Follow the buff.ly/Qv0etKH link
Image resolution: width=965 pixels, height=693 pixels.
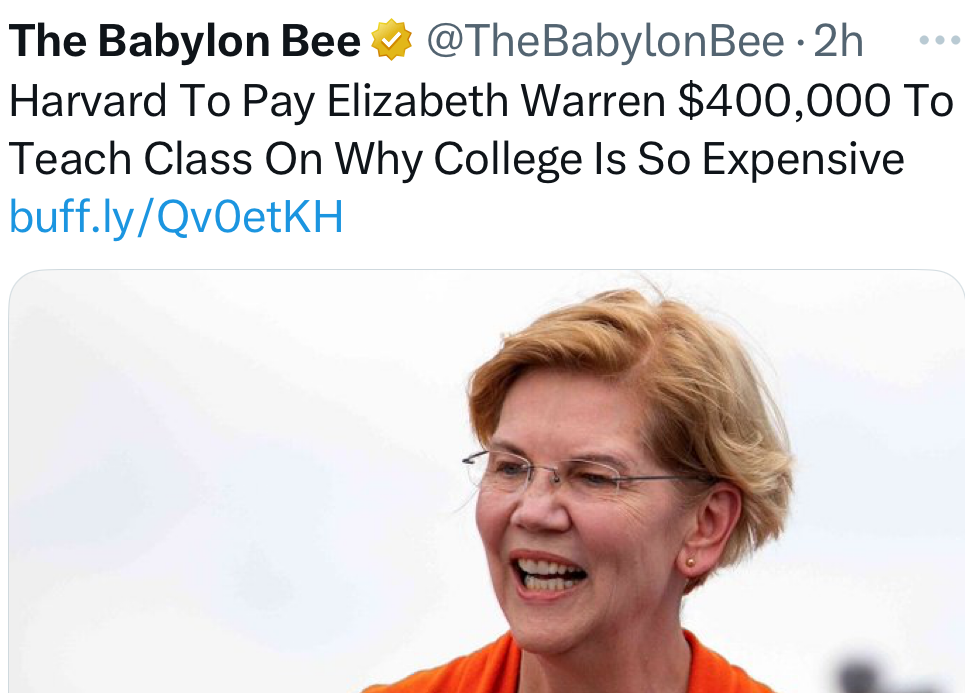pyautogui.click(x=176, y=216)
